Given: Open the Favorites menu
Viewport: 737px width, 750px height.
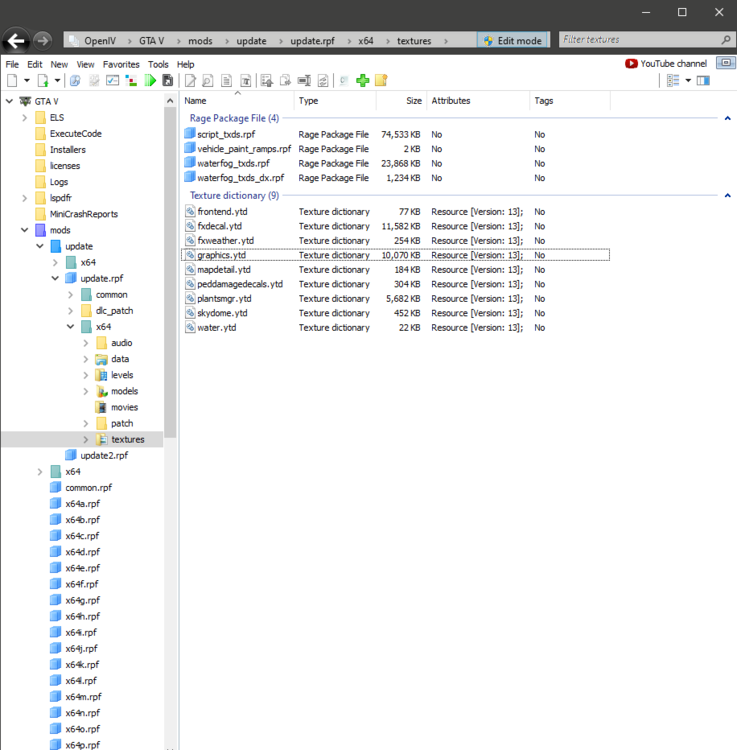Looking at the screenshot, I should [x=121, y=64].
